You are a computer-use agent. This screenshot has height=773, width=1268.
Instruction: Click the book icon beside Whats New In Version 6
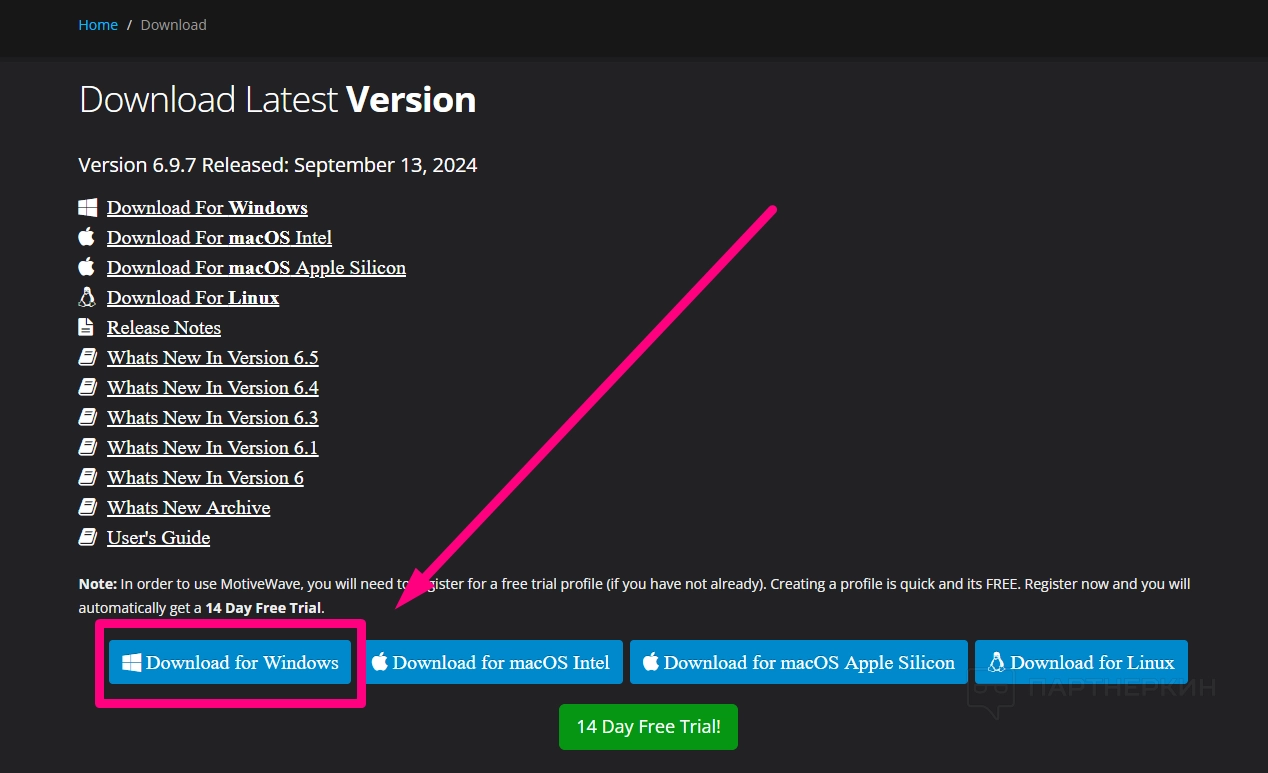(88, 478)
